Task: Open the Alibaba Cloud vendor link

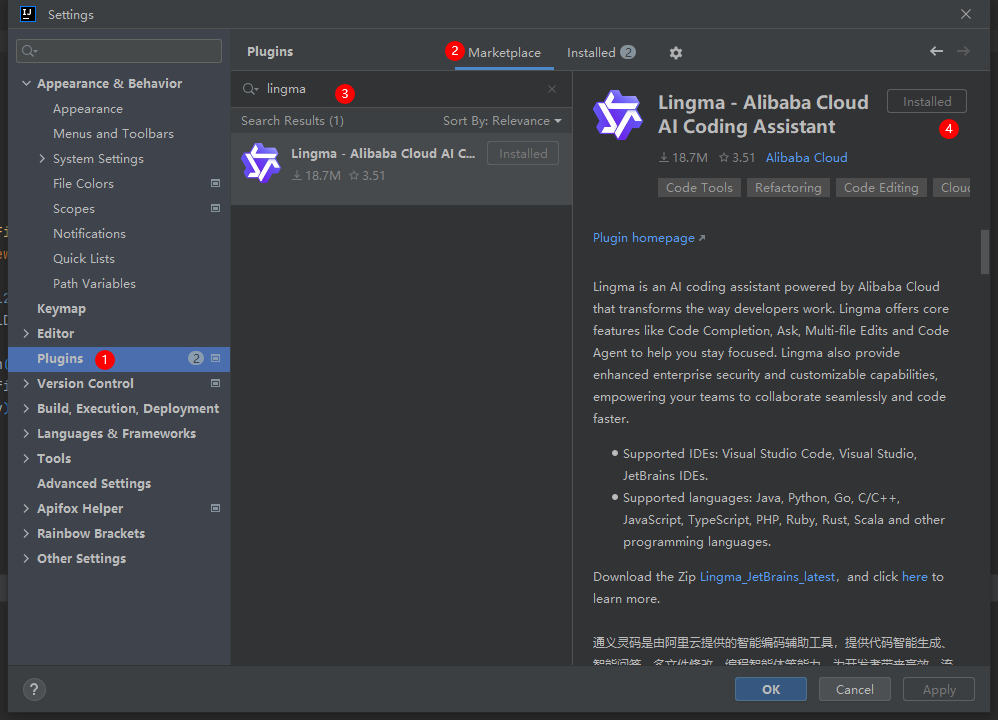Action: tap(806, 158)
